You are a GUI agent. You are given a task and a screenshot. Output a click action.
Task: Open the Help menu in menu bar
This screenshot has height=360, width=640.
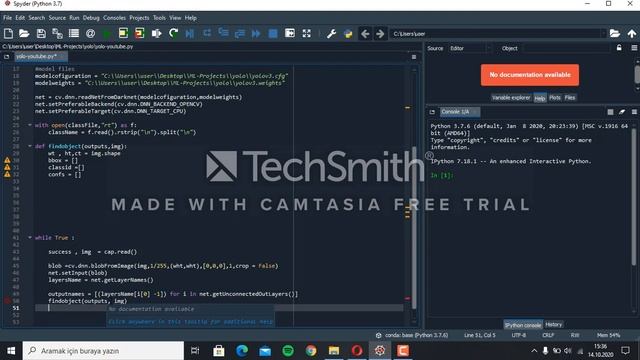coord(191,18)
